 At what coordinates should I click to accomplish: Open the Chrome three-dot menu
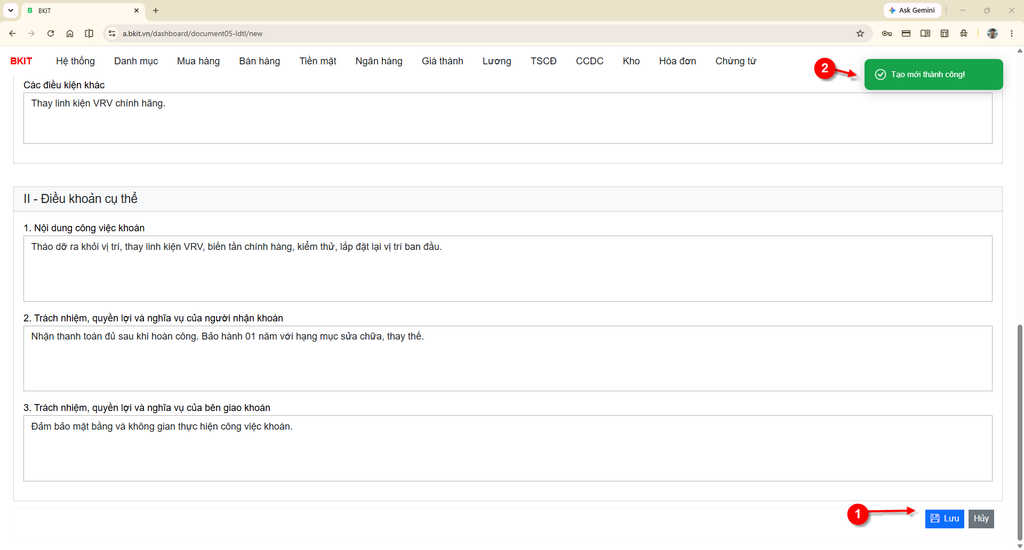[x=1012, y=33]
